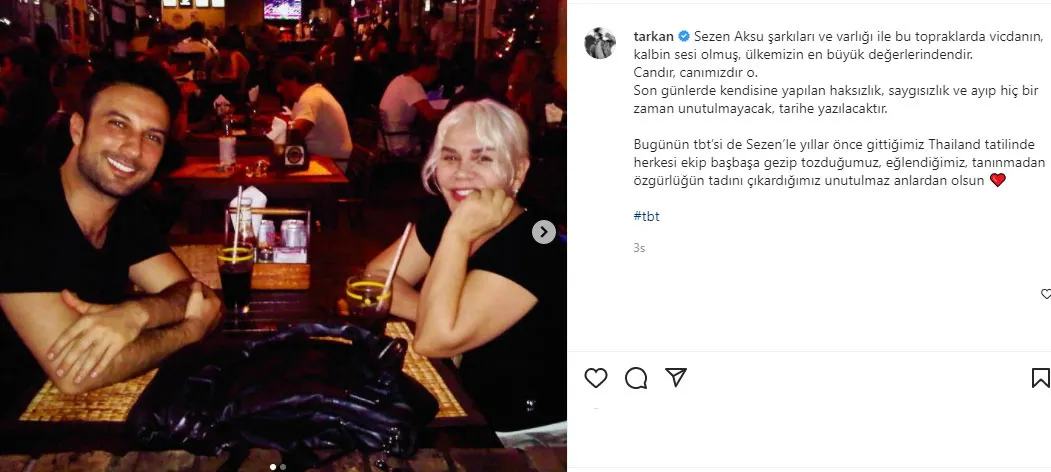The image size is (1051, 472).
Task: Select the second carousel dot indicator
Action: [283, 467]
